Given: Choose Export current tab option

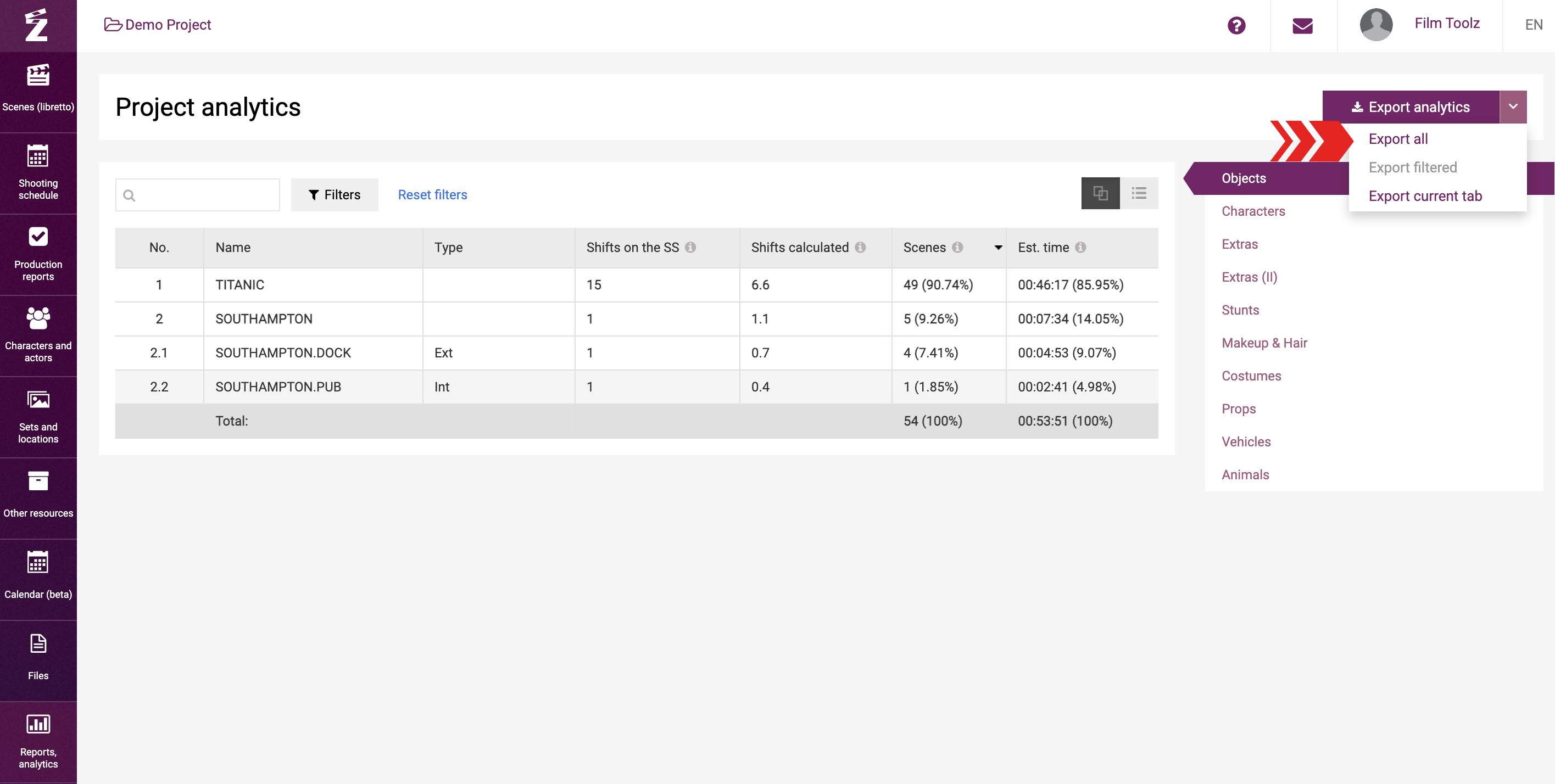Looking at the screenshot, I should pyautogui.click(x=1425, y=196).
